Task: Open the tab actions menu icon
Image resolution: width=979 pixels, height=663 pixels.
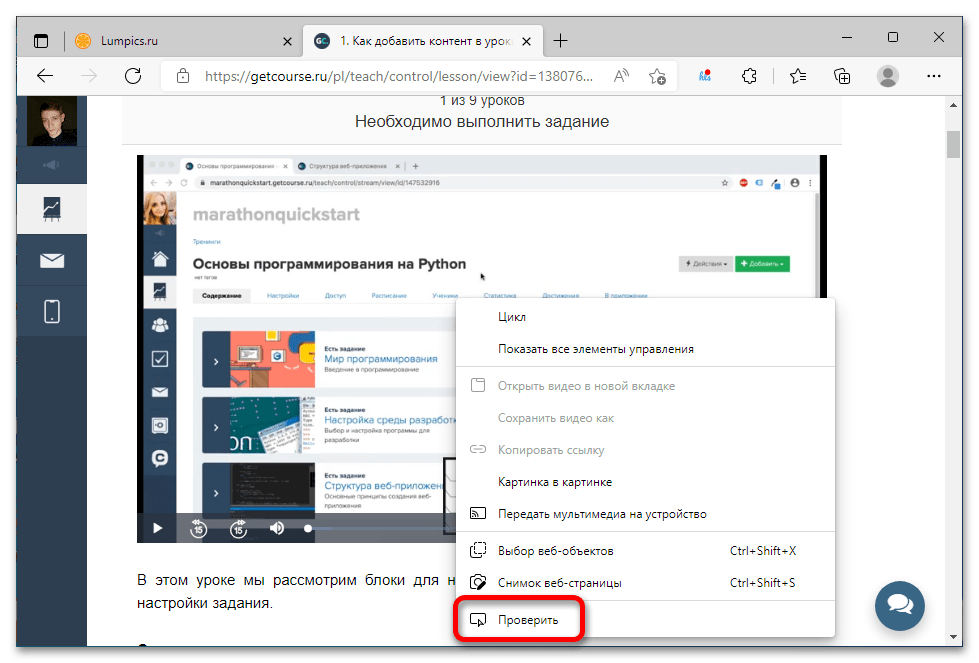Action: tap(41, 41)
